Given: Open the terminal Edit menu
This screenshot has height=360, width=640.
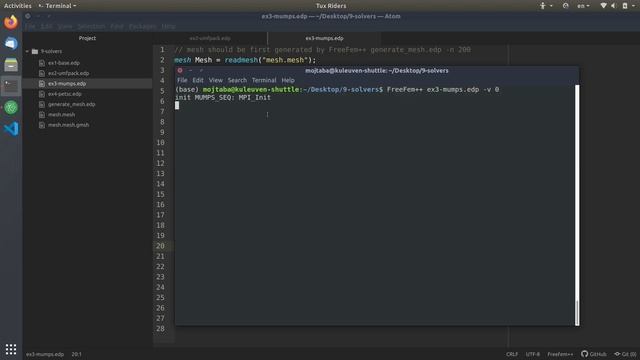Looking at the screenshot, I should tap(198, 80).
